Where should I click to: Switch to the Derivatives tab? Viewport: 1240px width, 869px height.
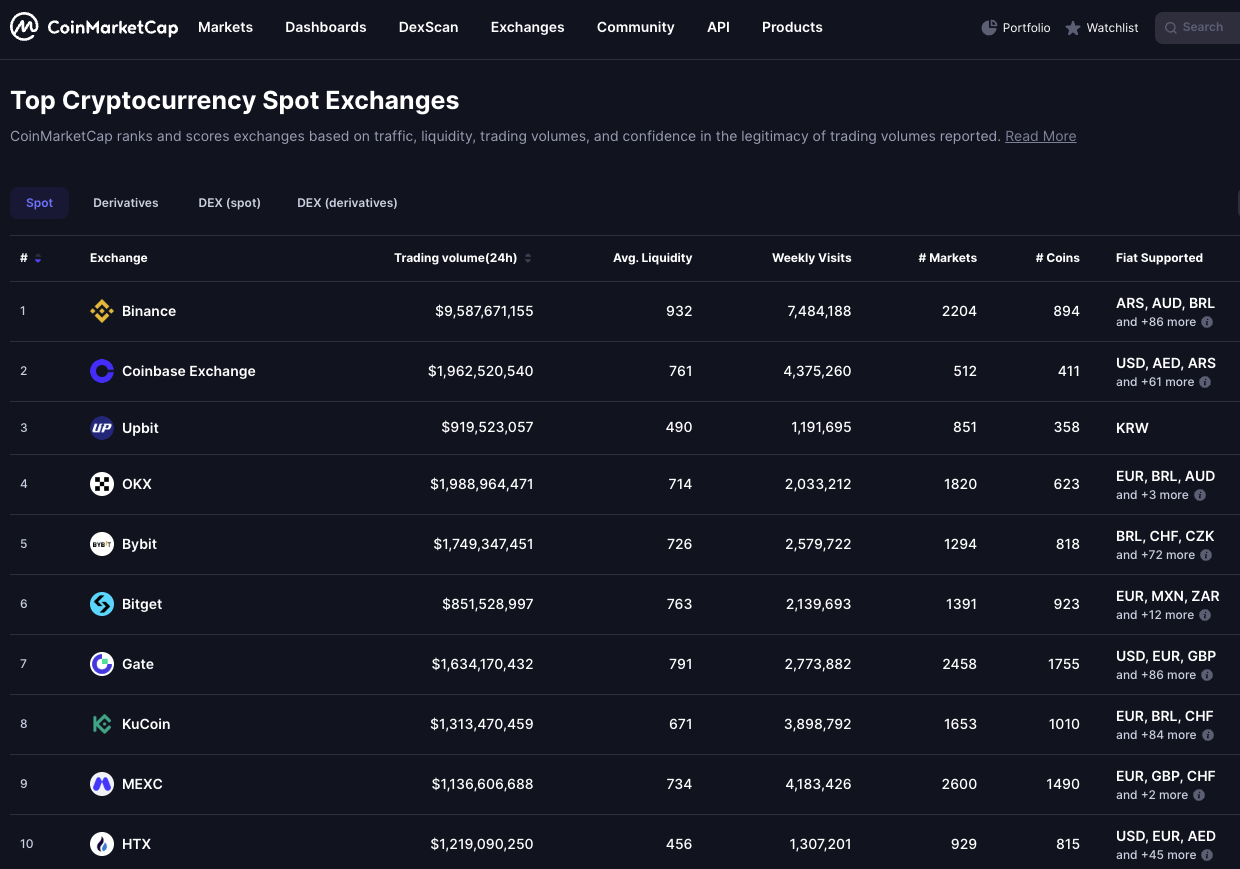coord(126,203)
